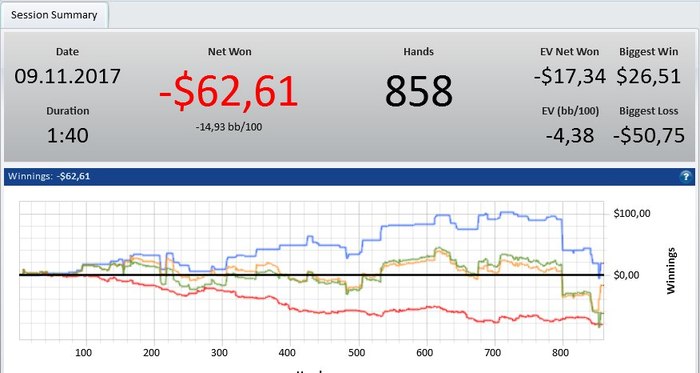Image resolution: width=700 pixels, height=373 pixels.
Task: Click the Winnings header bar label
Action: pos(49,176)
